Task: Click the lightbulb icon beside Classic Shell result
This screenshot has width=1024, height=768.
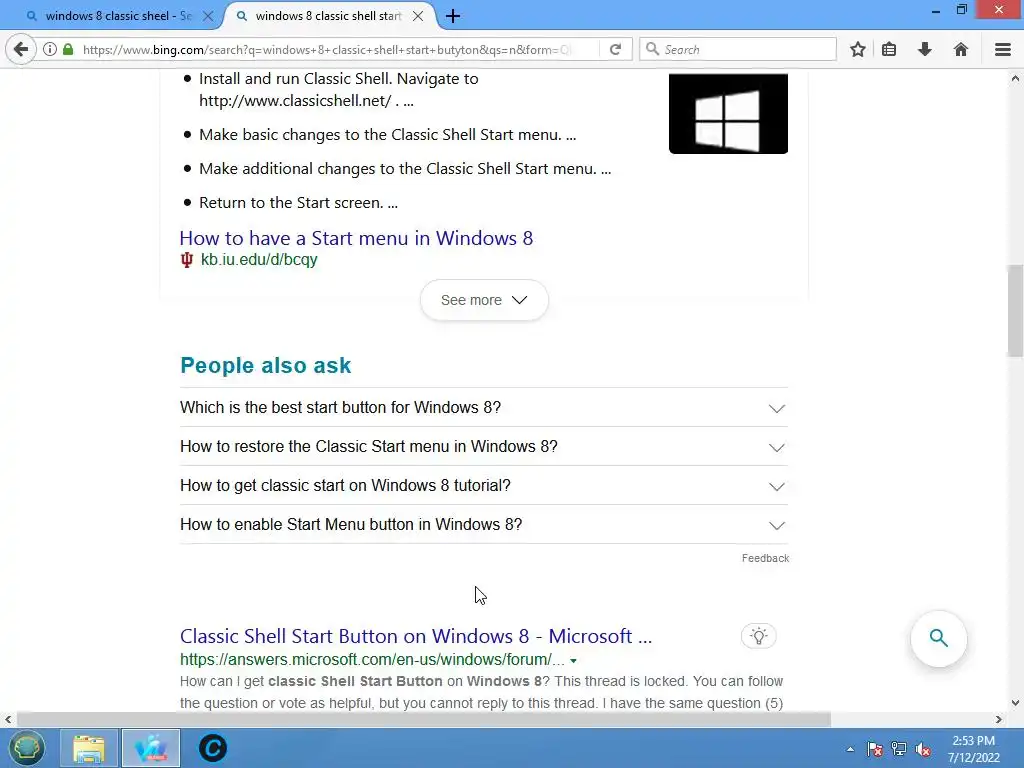Action: tap(759, 636)
